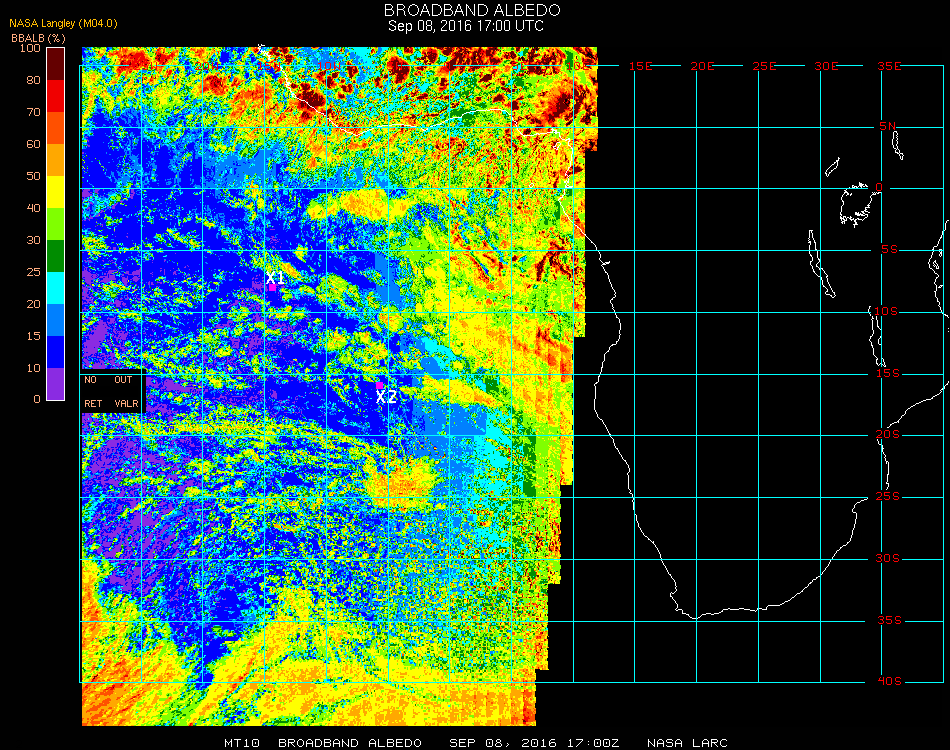The height and width of the screenshot is (750, 950).
Task: Click the 5S latitude label
Action: (889, 250)
